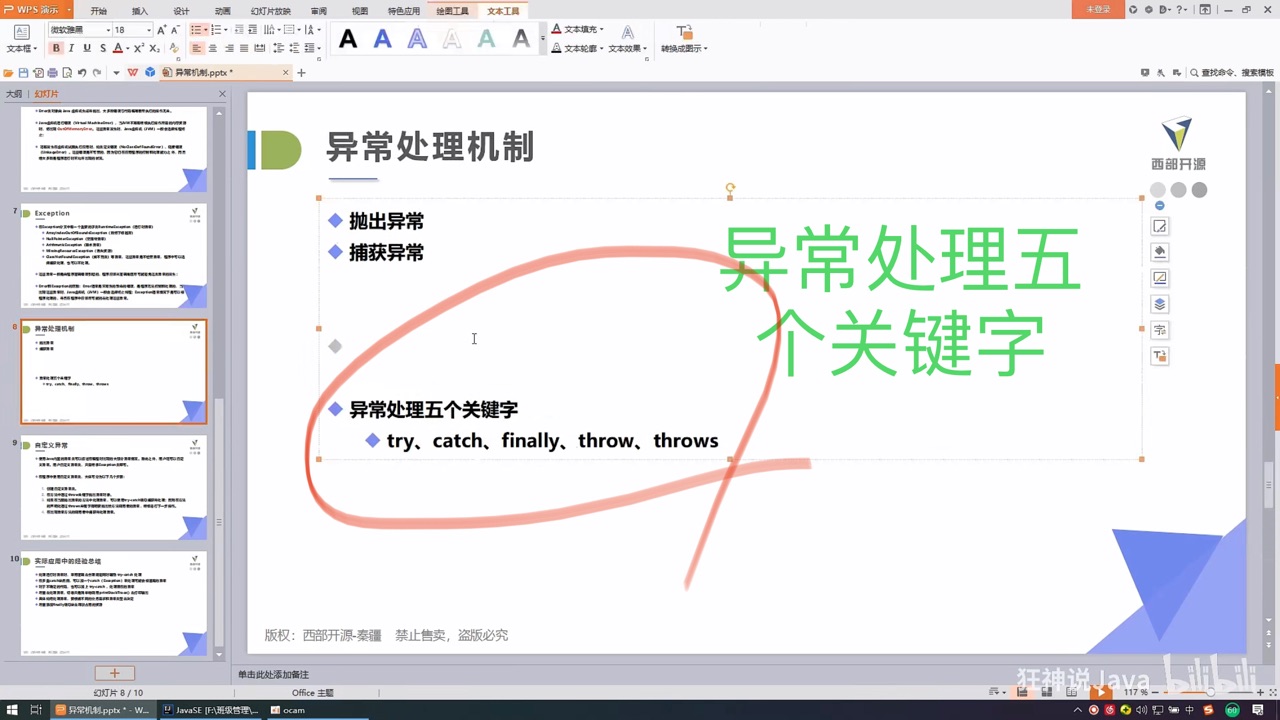Select the bullet list icon
1280x720 pixels.
point(197,29)
